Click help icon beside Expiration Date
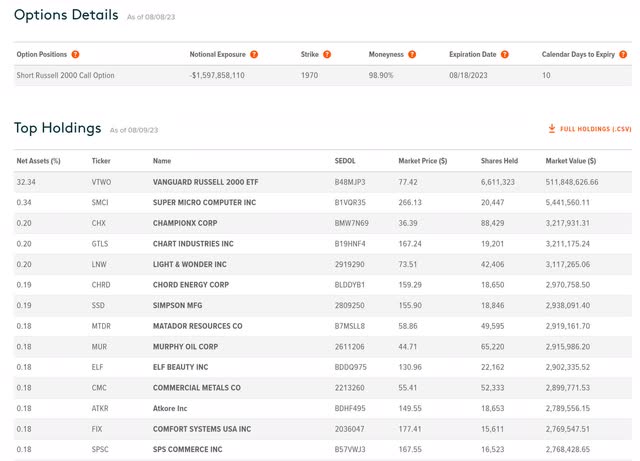The width and height of the screenshot is (640, 461). (x=504, y=54)
